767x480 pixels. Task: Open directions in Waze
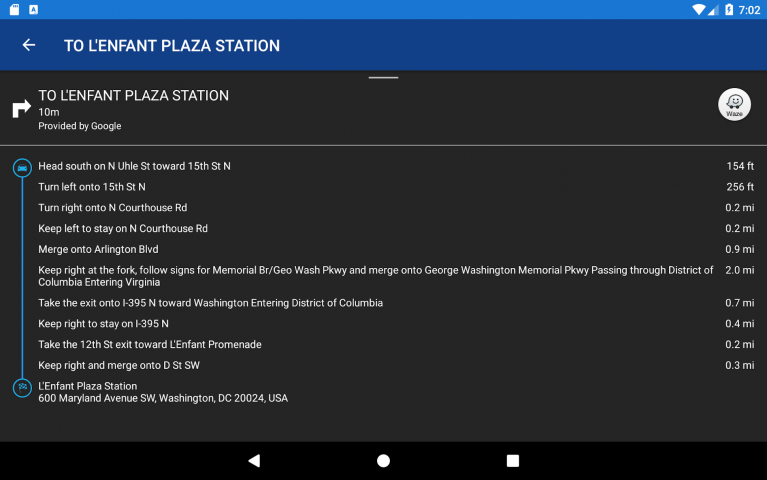pos(734,105)
